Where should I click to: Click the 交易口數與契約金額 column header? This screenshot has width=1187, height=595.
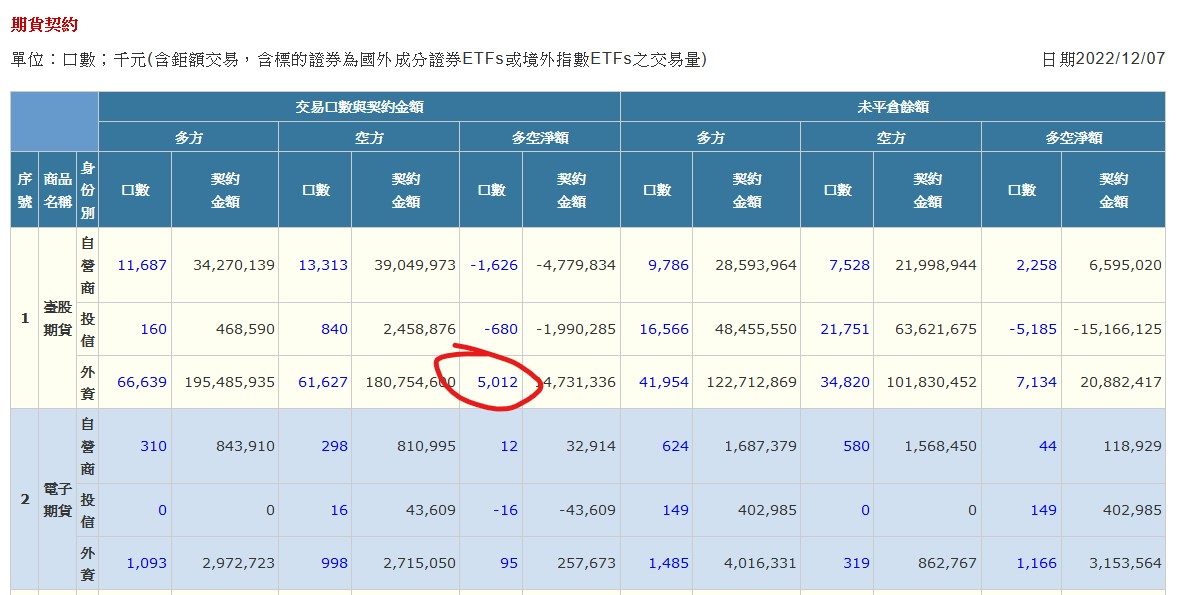(x=359, y=107)
